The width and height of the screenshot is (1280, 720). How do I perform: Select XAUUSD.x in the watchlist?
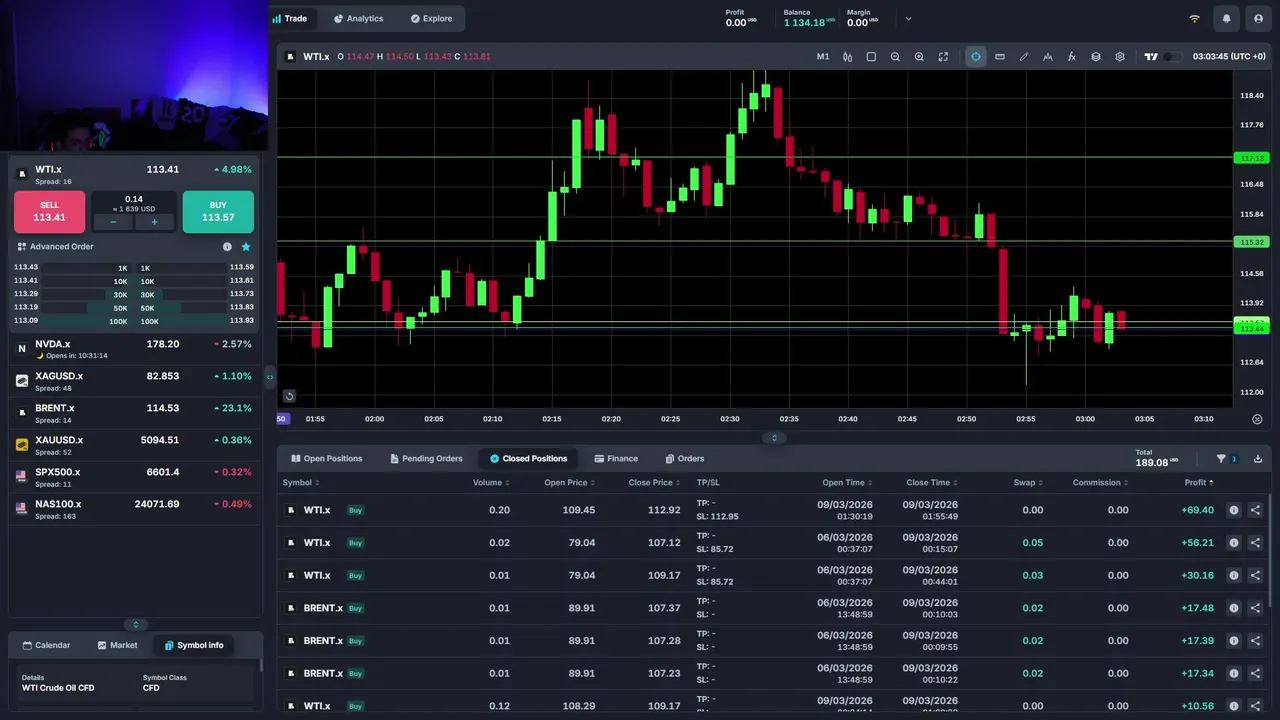point(134,445)
